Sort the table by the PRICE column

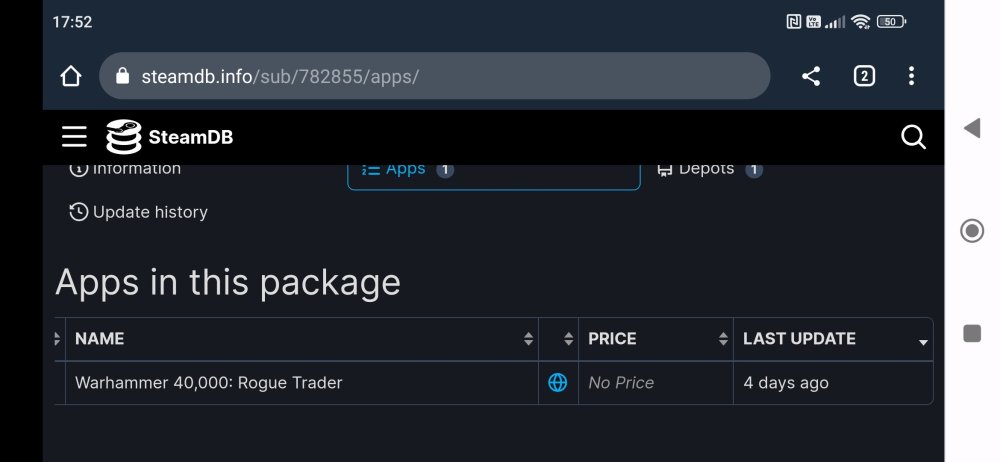click(x=655, y=339)
